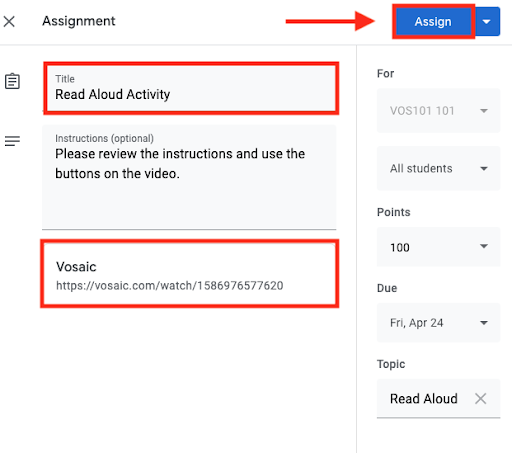The height and width of the screenshot is (453, 512).
Task: Click the Assign button
Action: pos(433,22)
